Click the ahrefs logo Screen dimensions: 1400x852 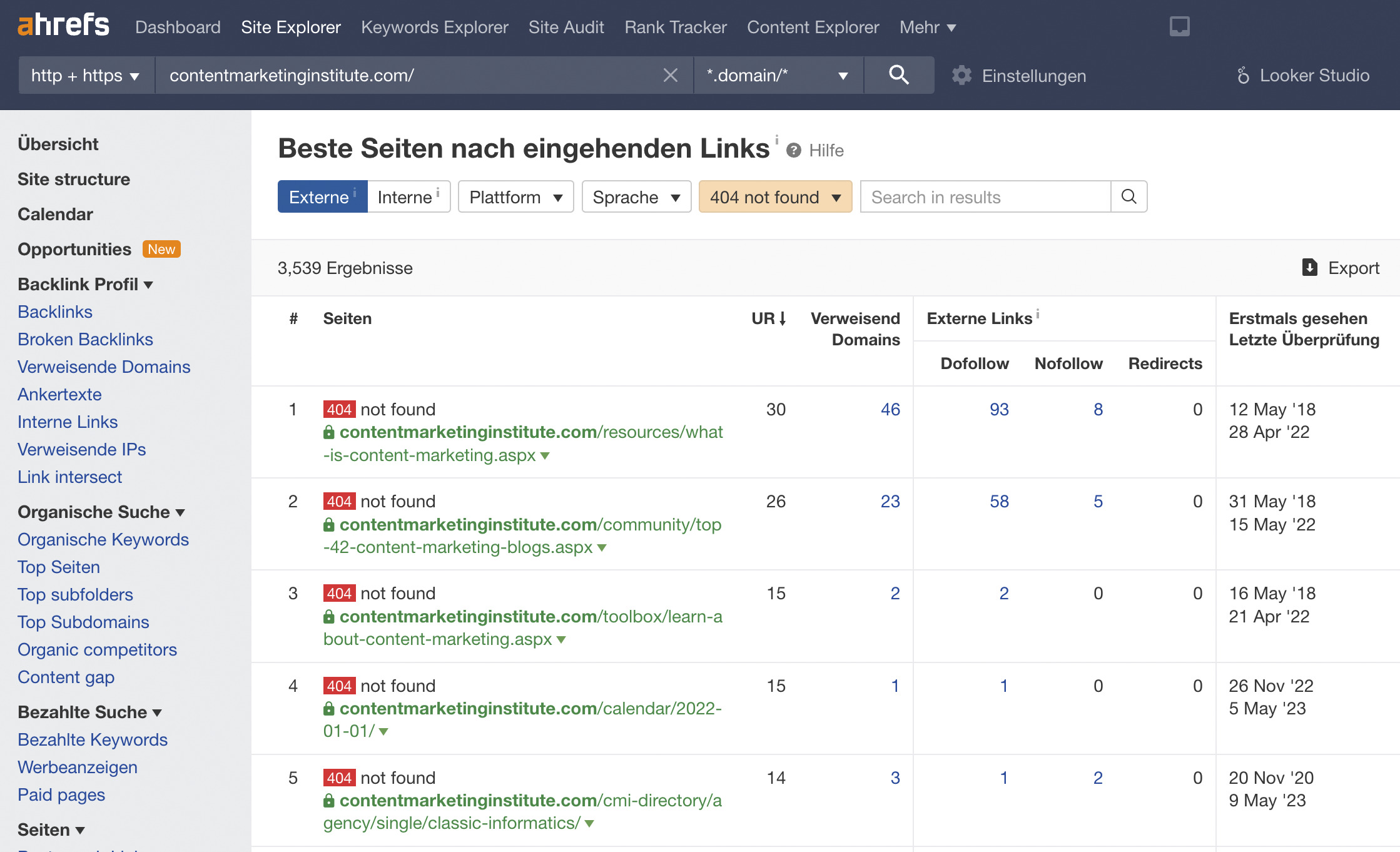[x=62, y=25]
